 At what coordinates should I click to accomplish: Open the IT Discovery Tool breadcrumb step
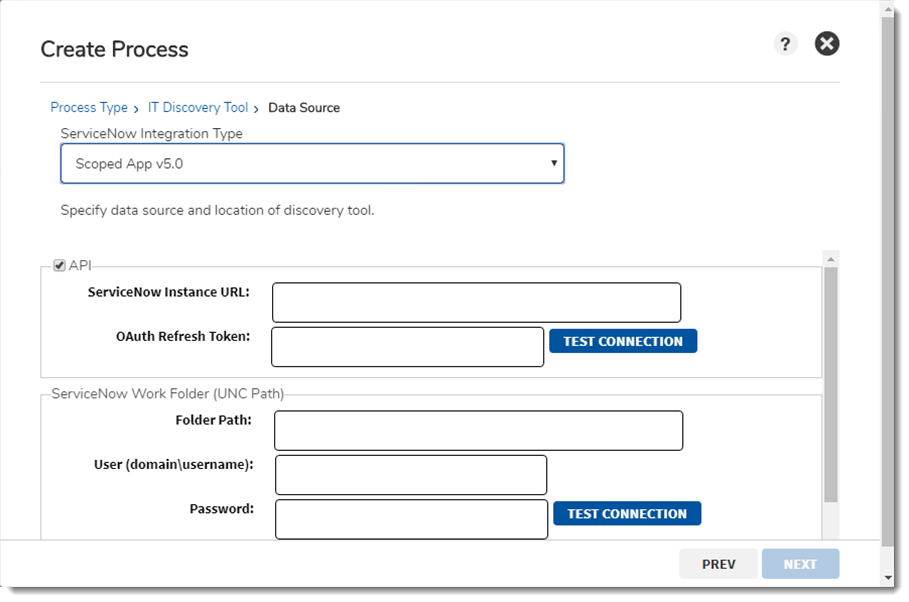coord(198,108)
